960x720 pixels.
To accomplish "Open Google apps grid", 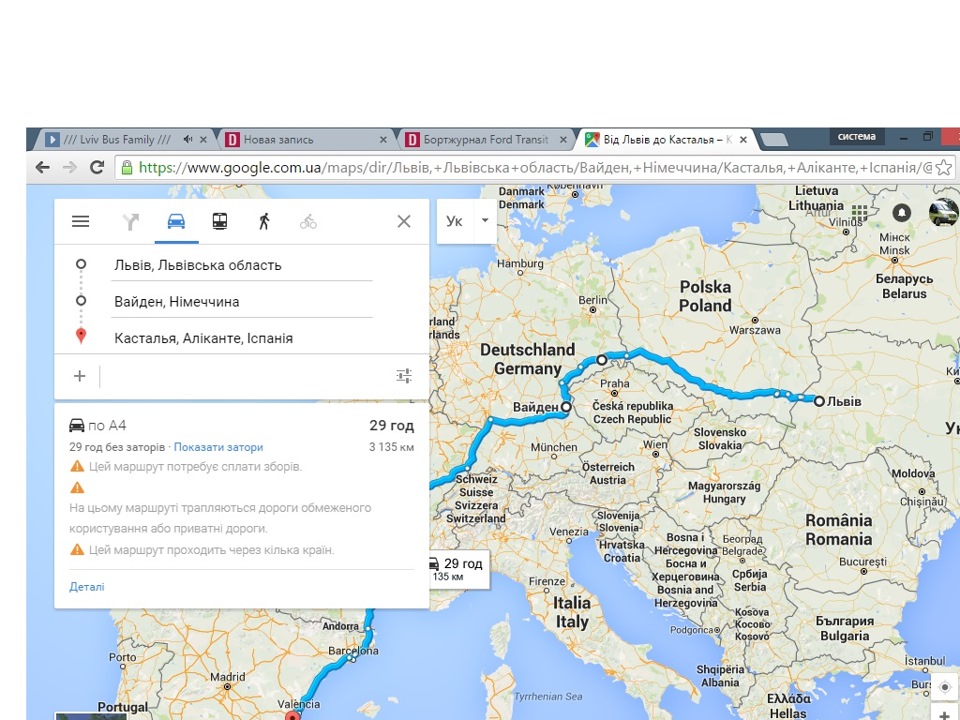I will click(860, 212).
